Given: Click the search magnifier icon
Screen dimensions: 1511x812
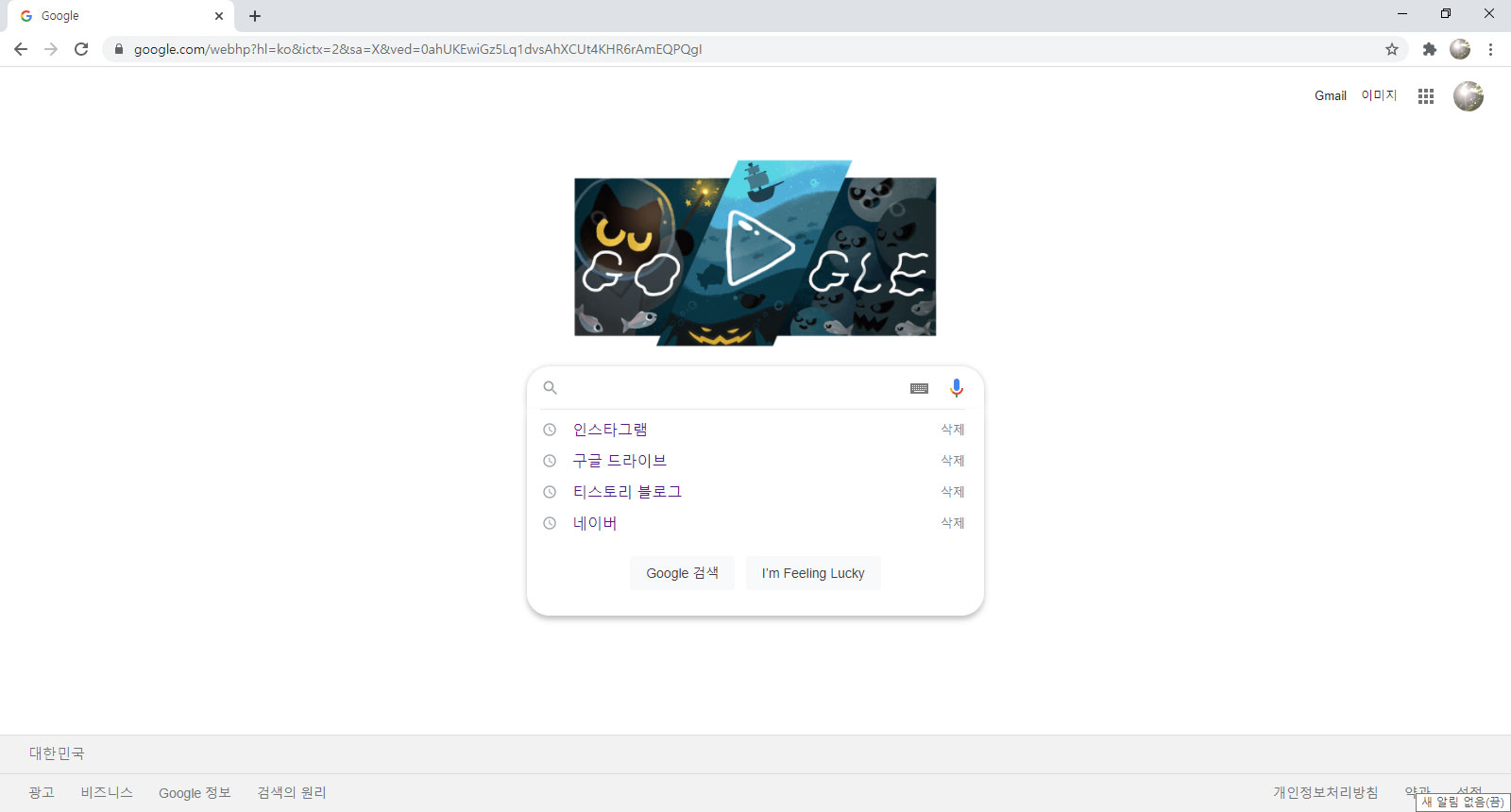Looking at the screenshot, I should coord(551,388).
